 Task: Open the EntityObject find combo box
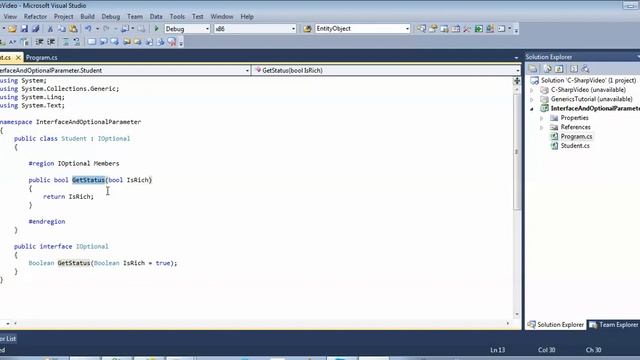click(x=407, y=29)
